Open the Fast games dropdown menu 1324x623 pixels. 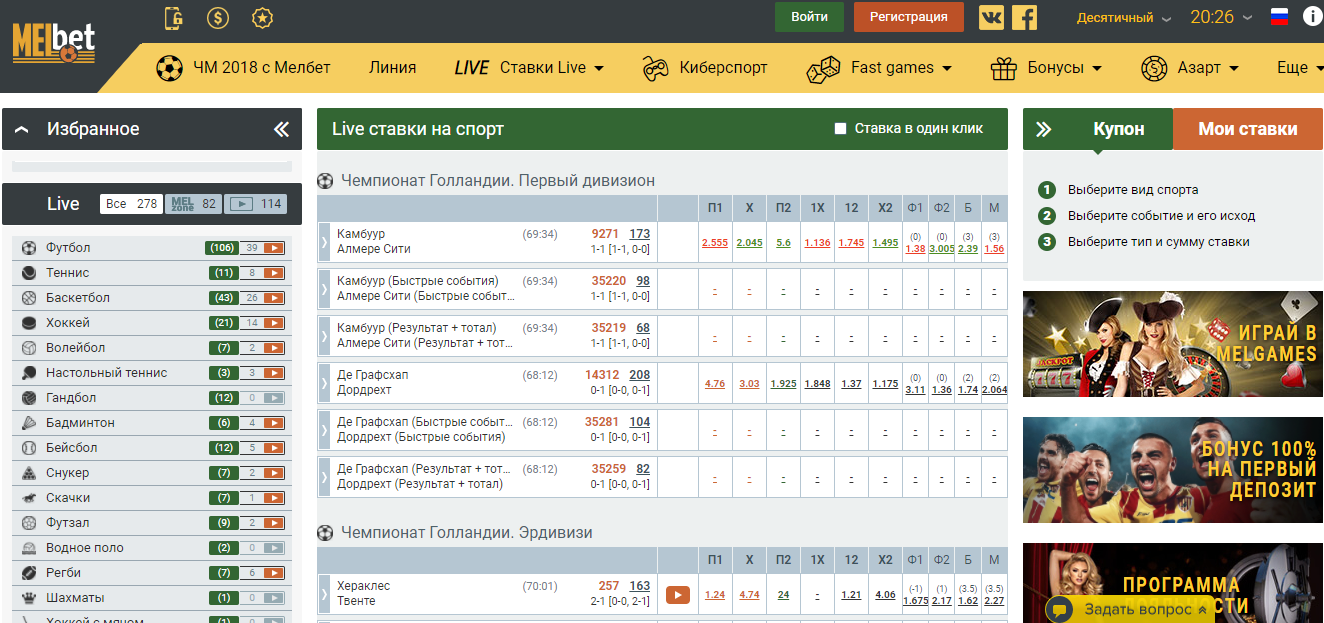click(879, 68)
